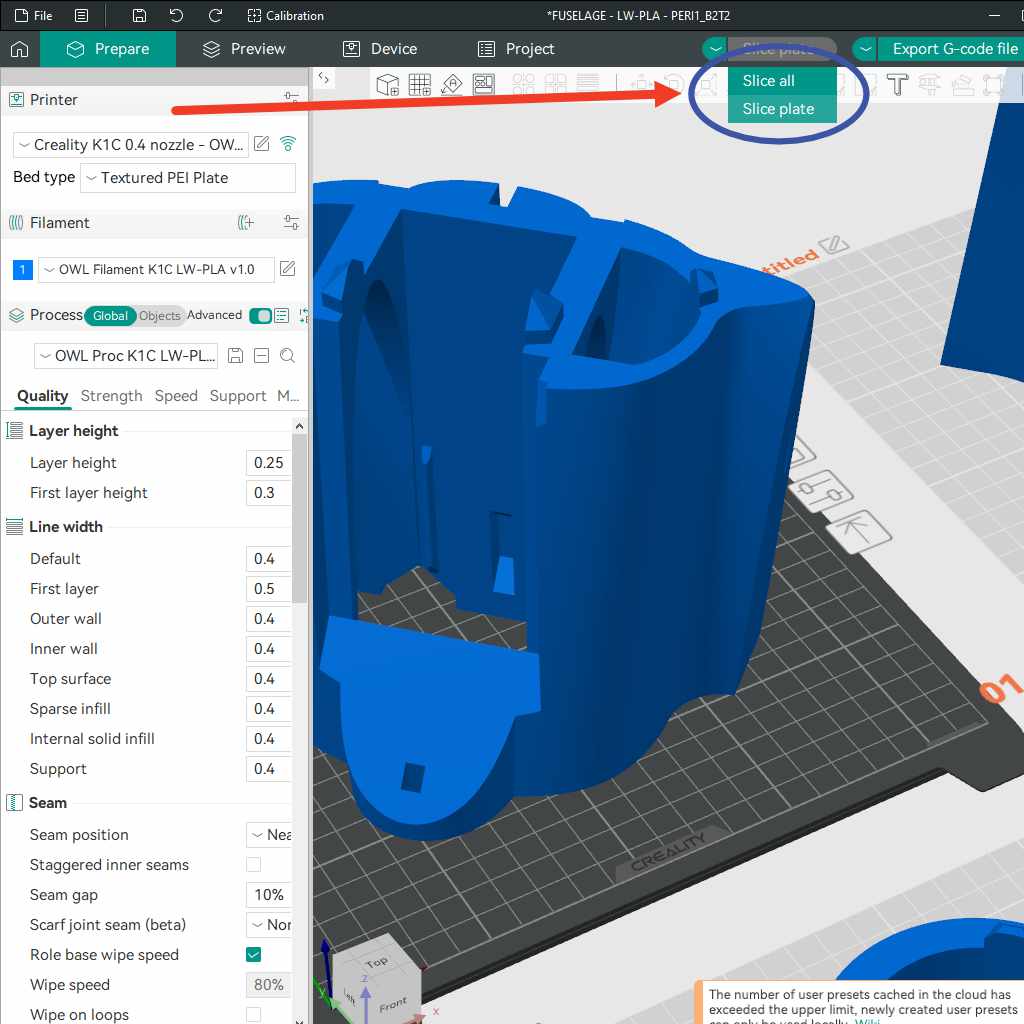Choose Slice all from the menu

[768, 81]
